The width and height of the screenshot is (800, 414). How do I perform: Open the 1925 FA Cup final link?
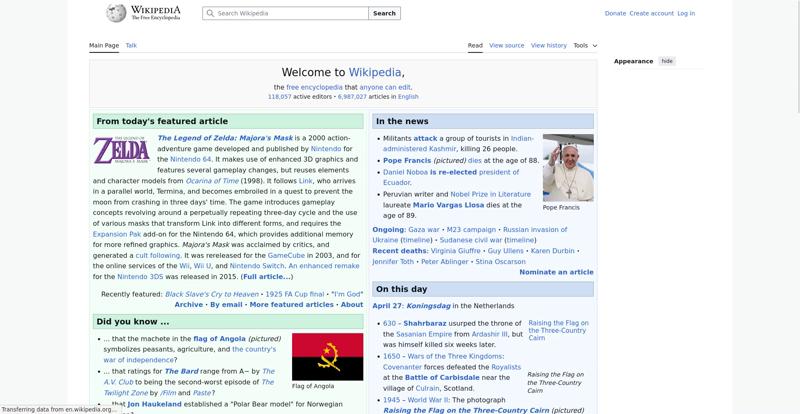point(295,294)
